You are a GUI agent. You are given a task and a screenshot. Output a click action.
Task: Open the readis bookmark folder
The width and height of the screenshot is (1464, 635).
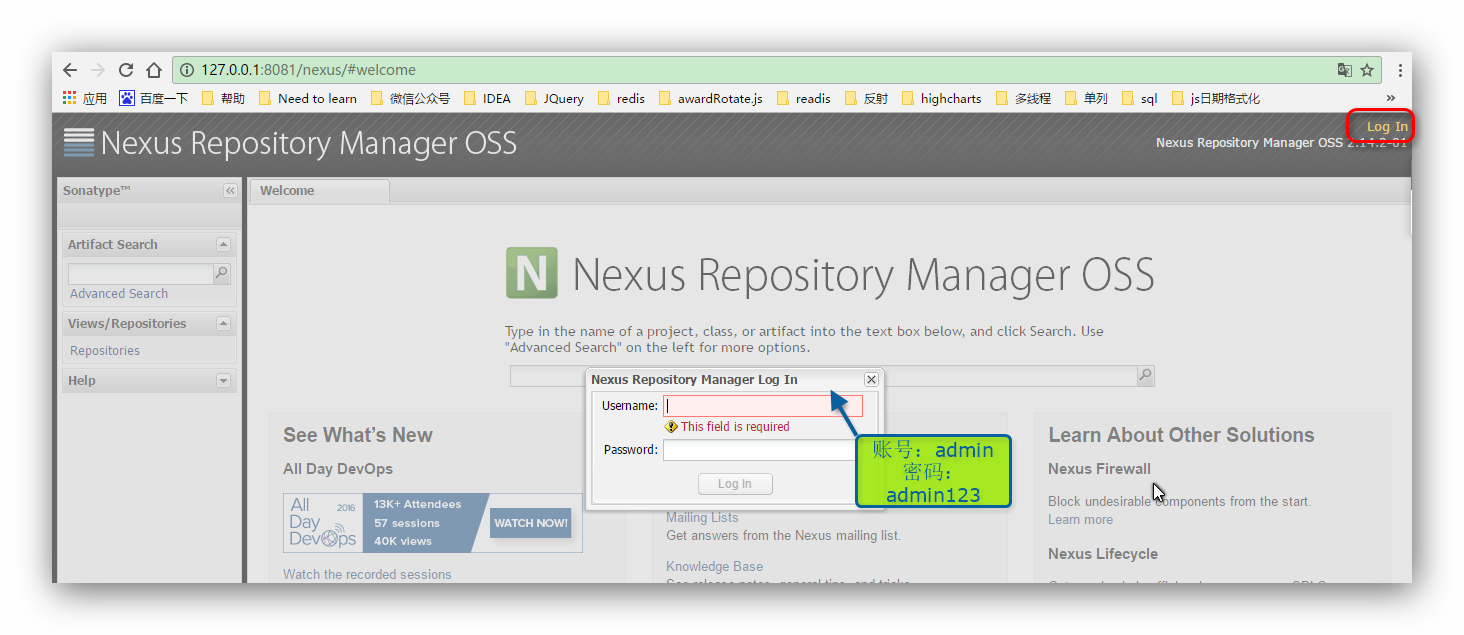[x=804, y=98]
